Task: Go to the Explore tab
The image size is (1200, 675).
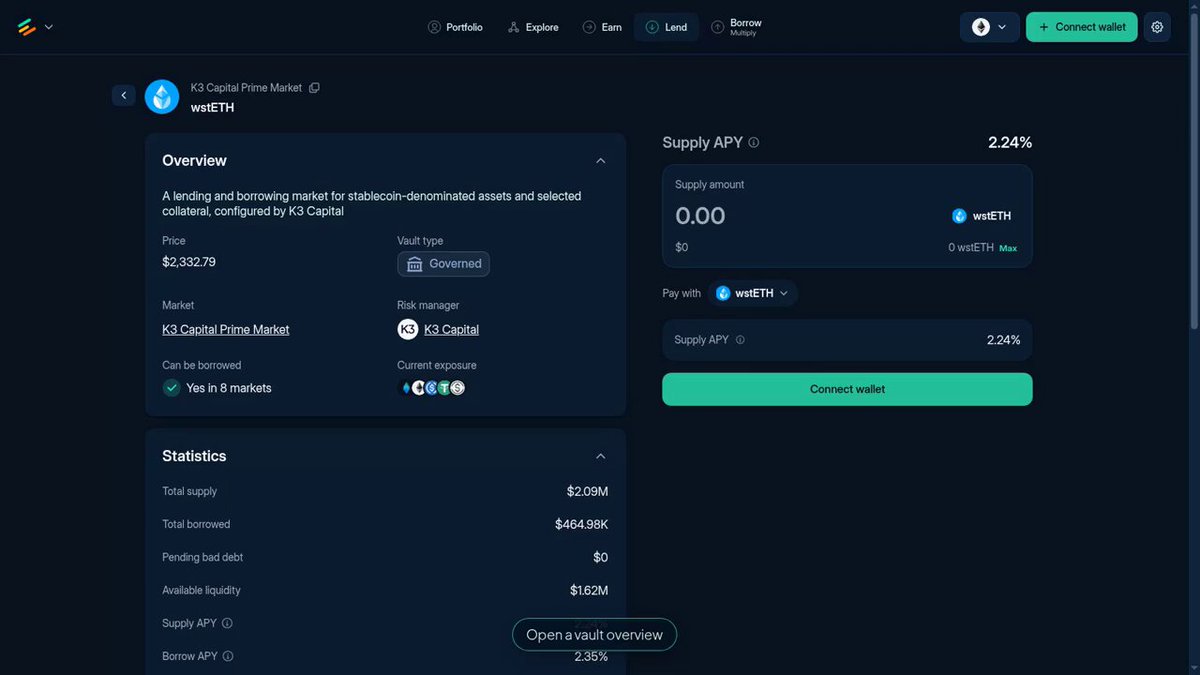Action: point(533,27)
